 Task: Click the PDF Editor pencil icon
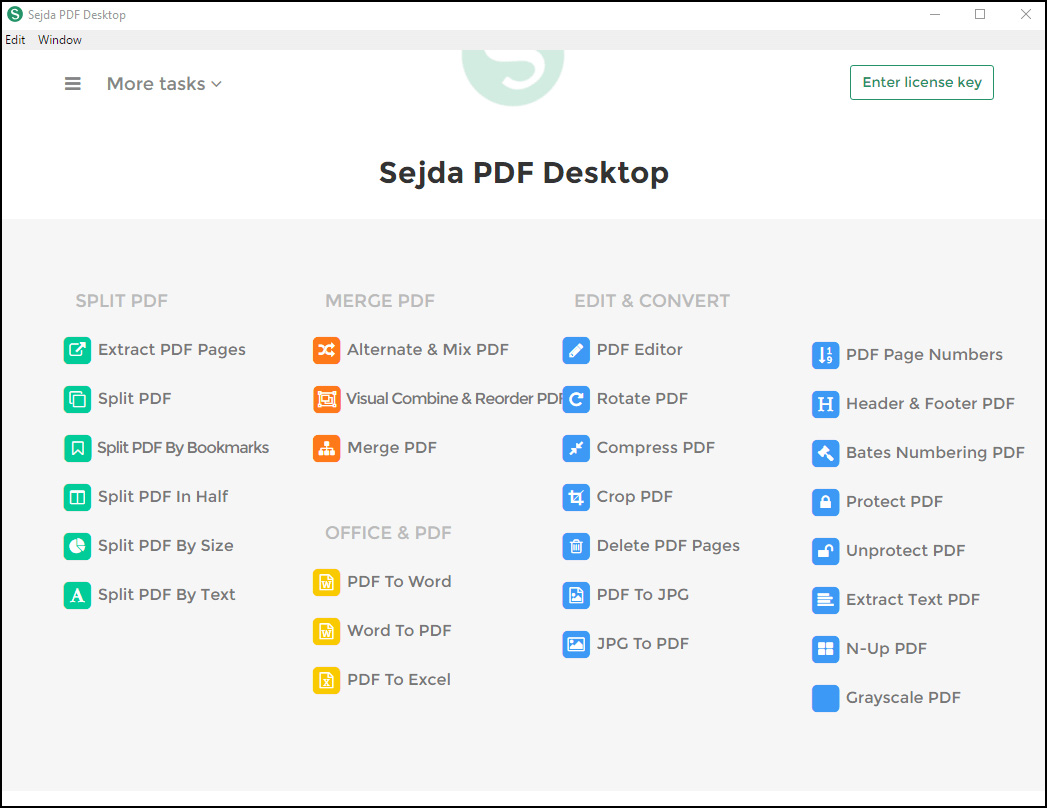576,350
